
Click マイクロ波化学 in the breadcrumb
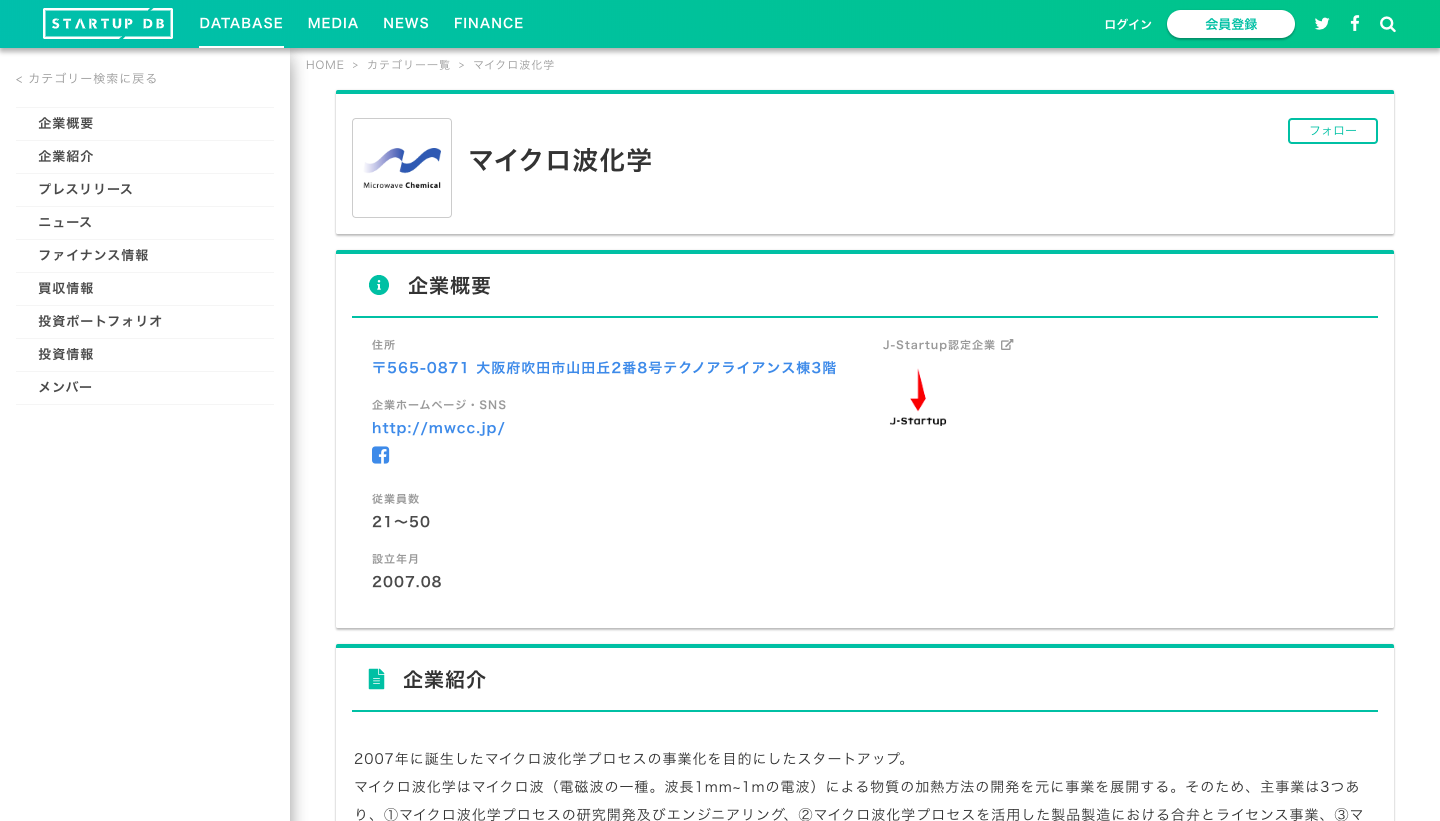click(x=514, y=65)
